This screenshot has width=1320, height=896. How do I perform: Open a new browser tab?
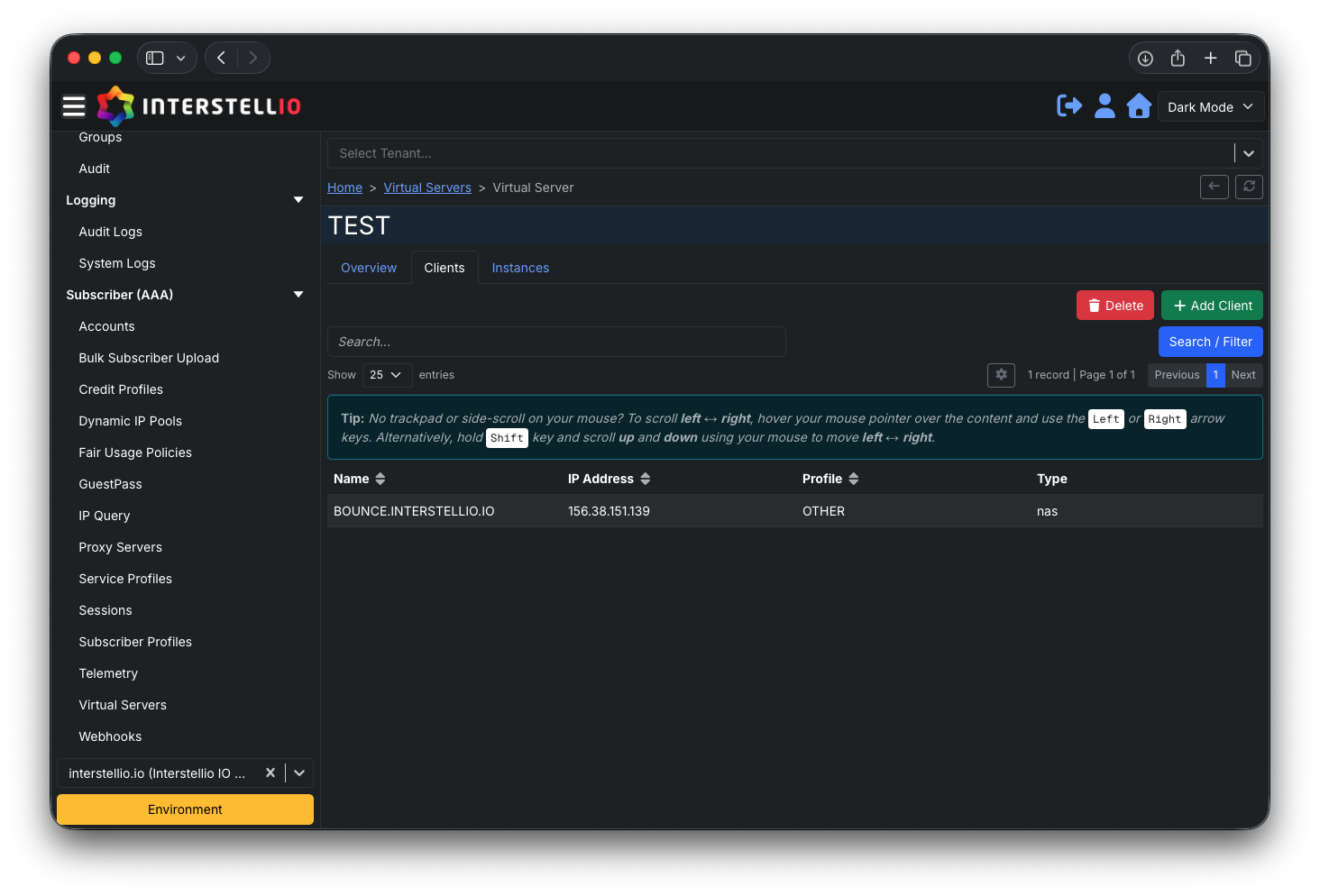(1210, 59)
